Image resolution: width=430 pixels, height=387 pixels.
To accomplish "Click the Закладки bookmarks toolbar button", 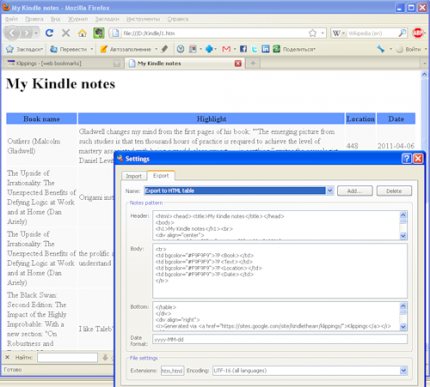I will pos(25,49).
